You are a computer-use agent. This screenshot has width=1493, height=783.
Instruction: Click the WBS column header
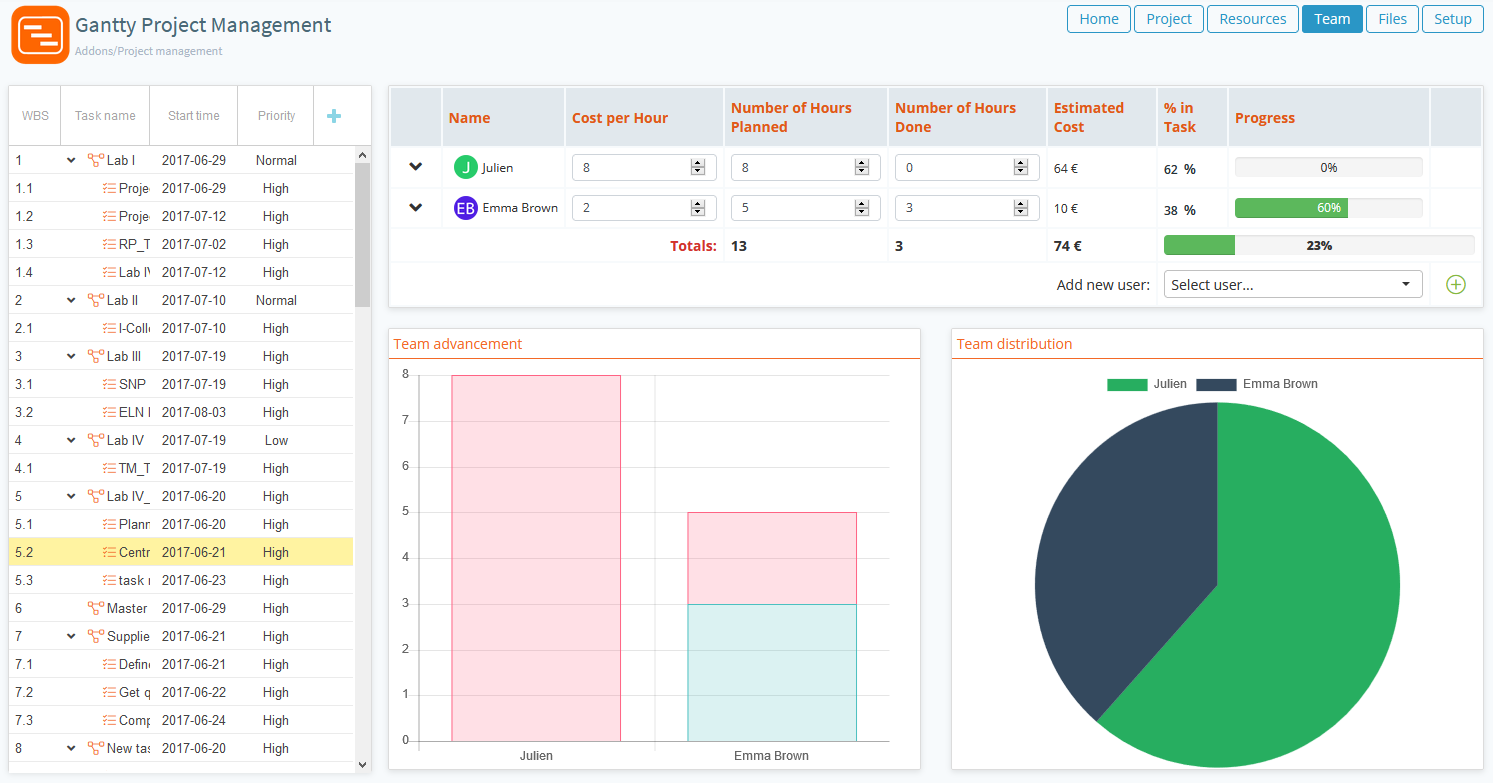(x=35, y=116)
